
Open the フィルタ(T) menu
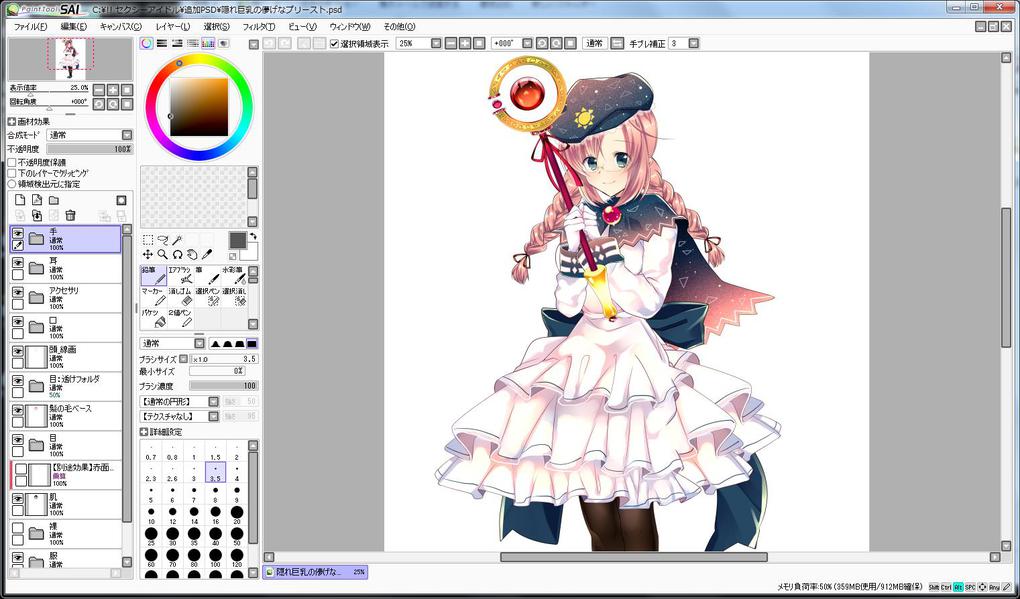[258, 27]
